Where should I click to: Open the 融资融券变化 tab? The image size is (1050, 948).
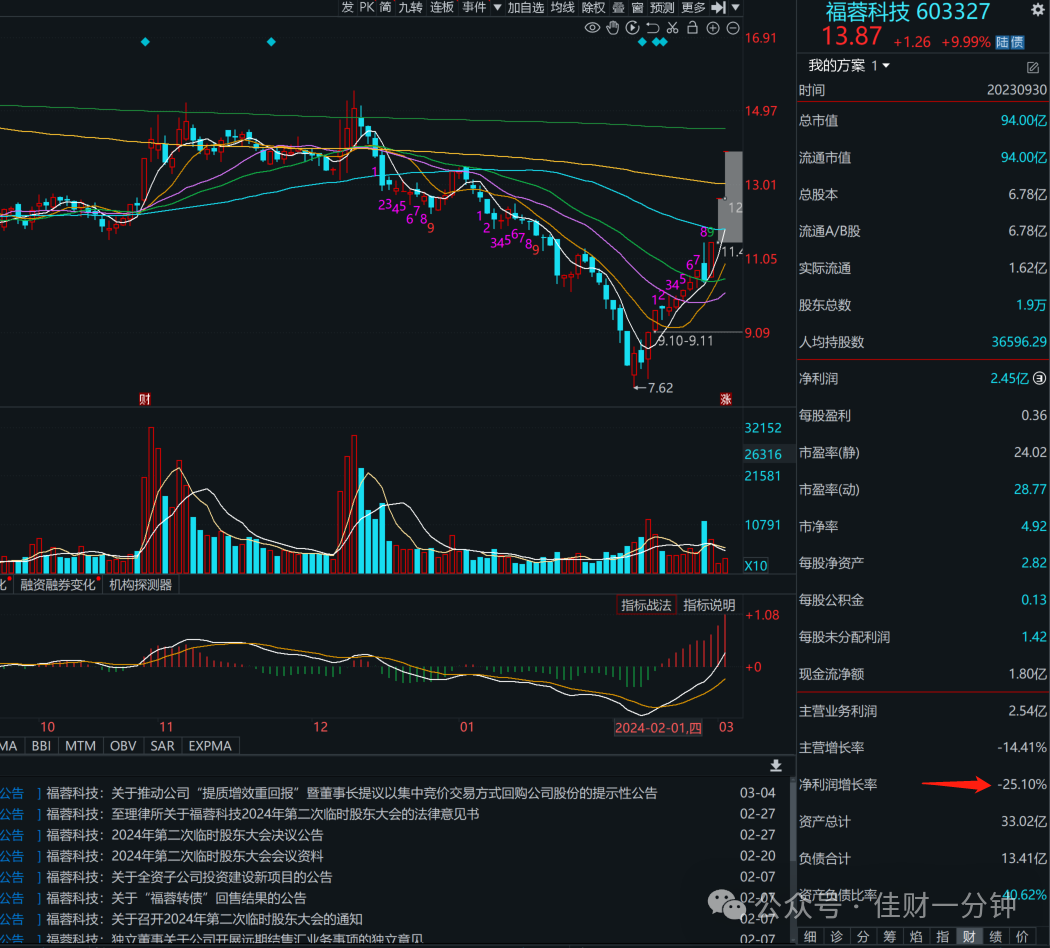[58, 585]
